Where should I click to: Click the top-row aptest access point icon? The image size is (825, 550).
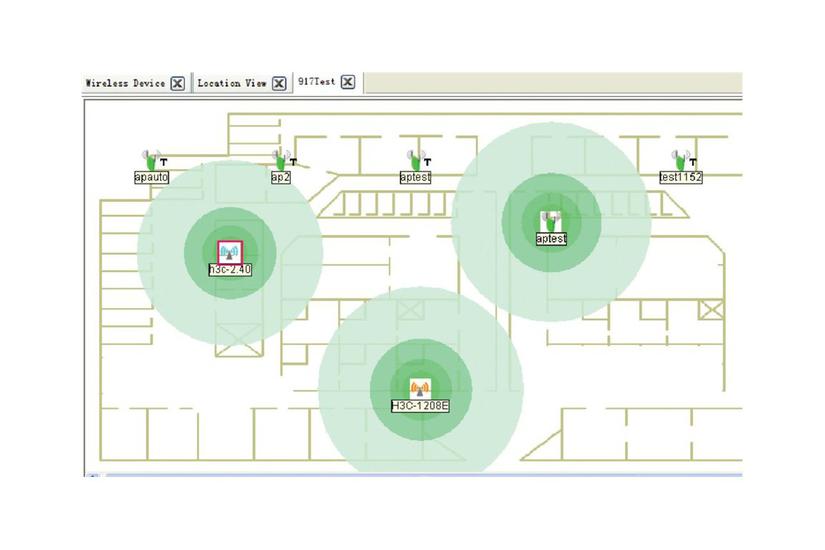point(415,160)
